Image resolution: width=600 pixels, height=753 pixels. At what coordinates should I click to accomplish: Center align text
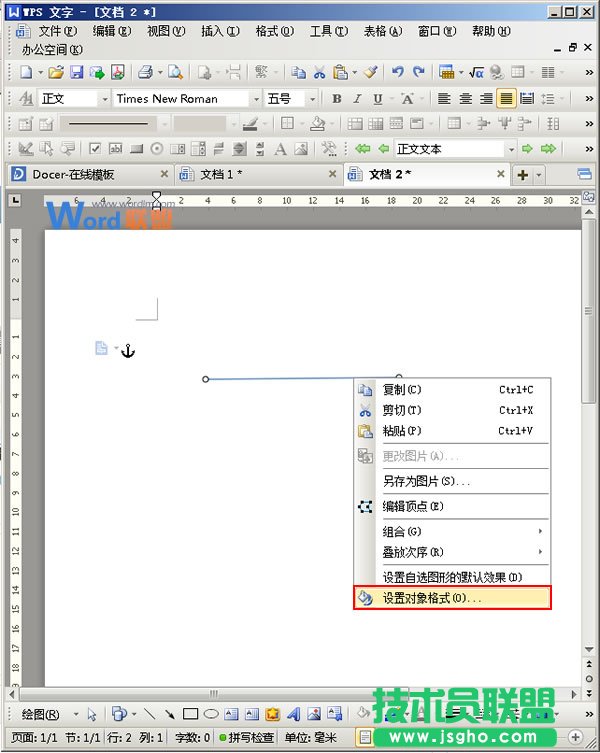(465, 99)
